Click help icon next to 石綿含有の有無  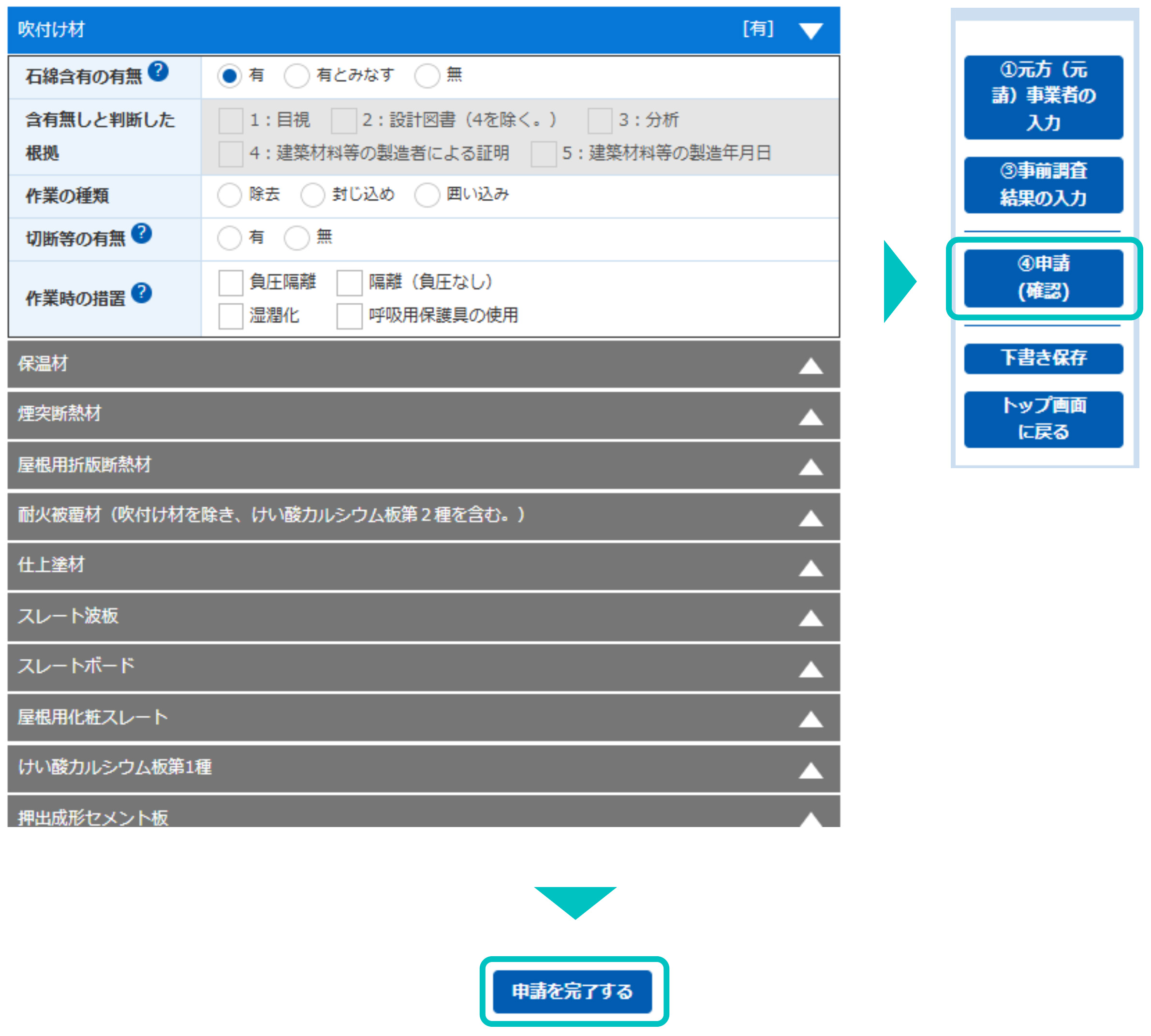(158, 71)
